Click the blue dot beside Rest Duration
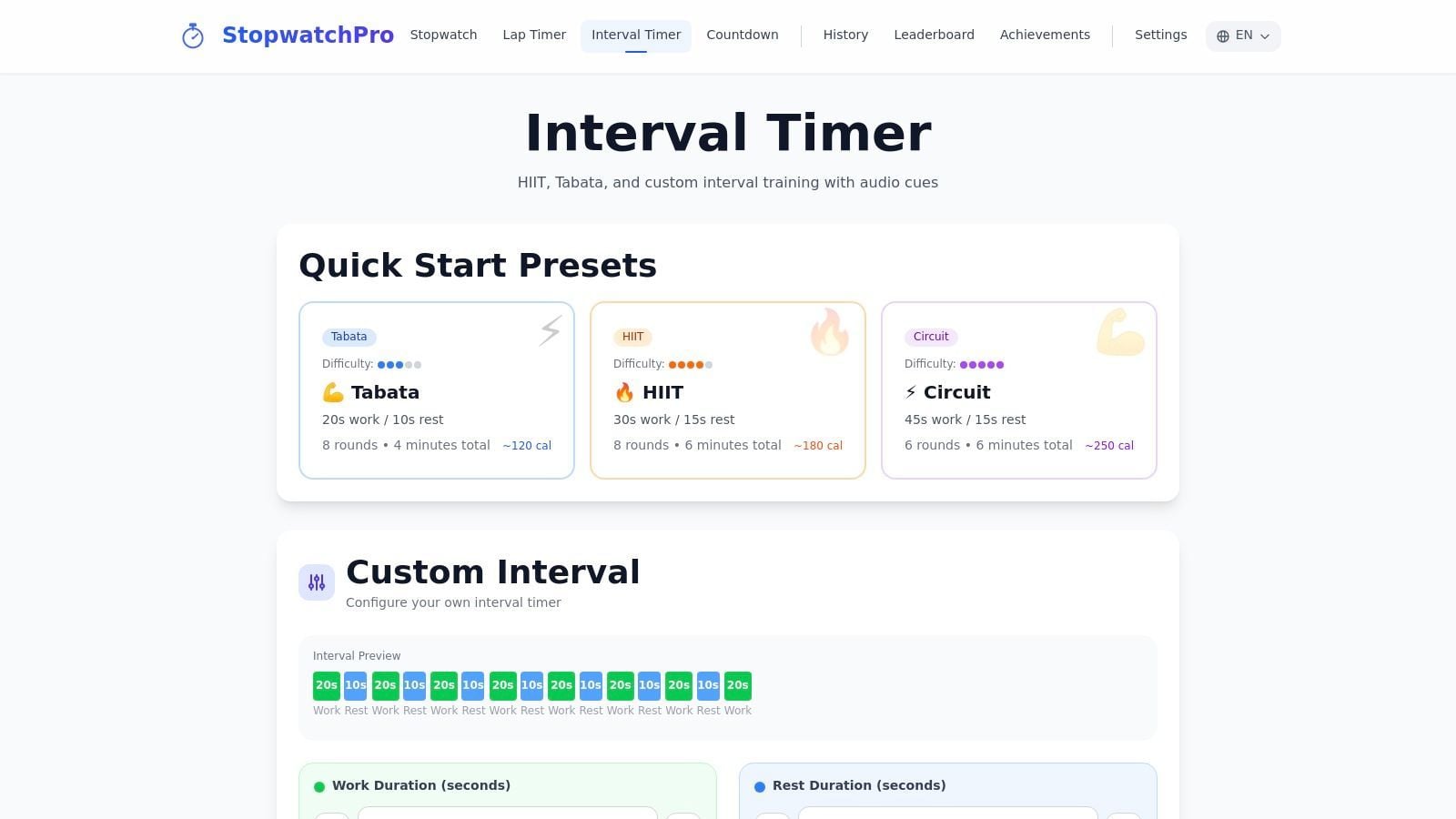Image resolution: width=1456 pixels, height=819 pixels. 761,785
